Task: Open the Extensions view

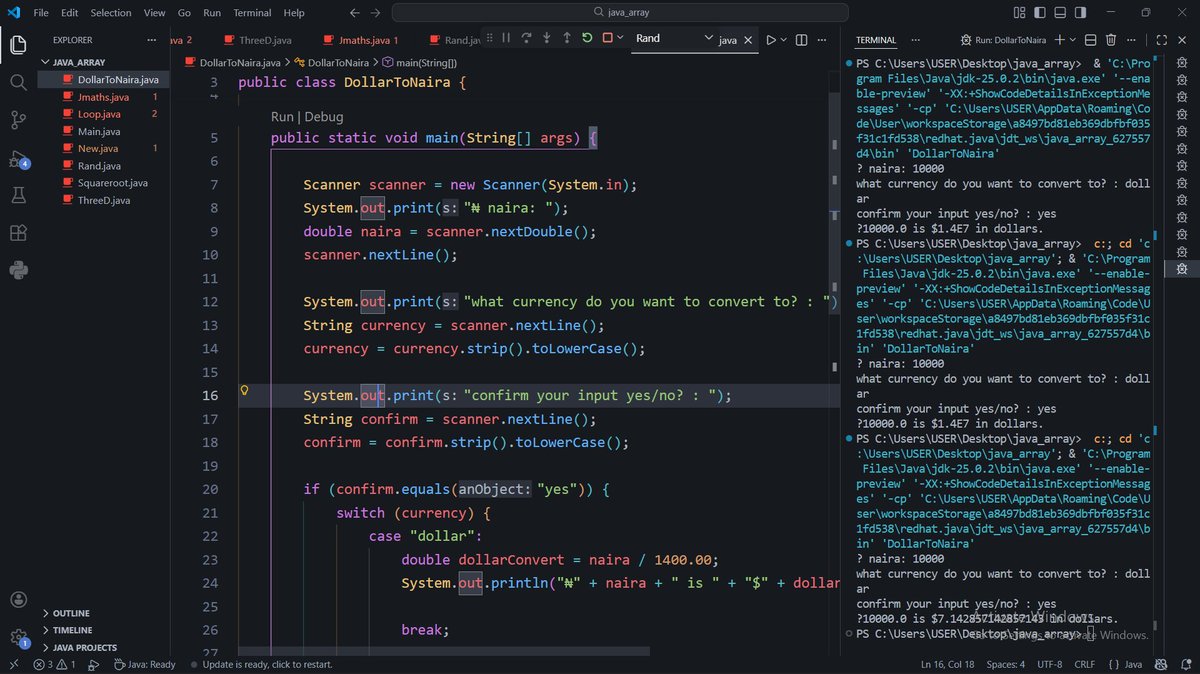Action: click(x=18, y=233)
